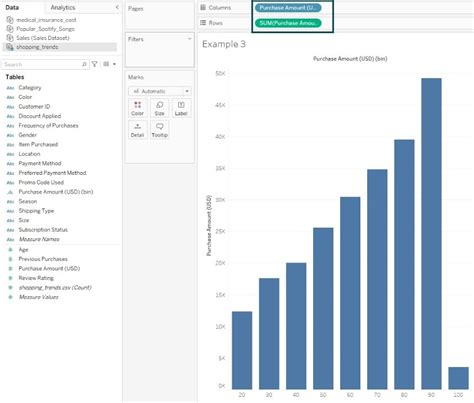Open the Tooltip marks card
474x403 pixels.
pos(160,130)
